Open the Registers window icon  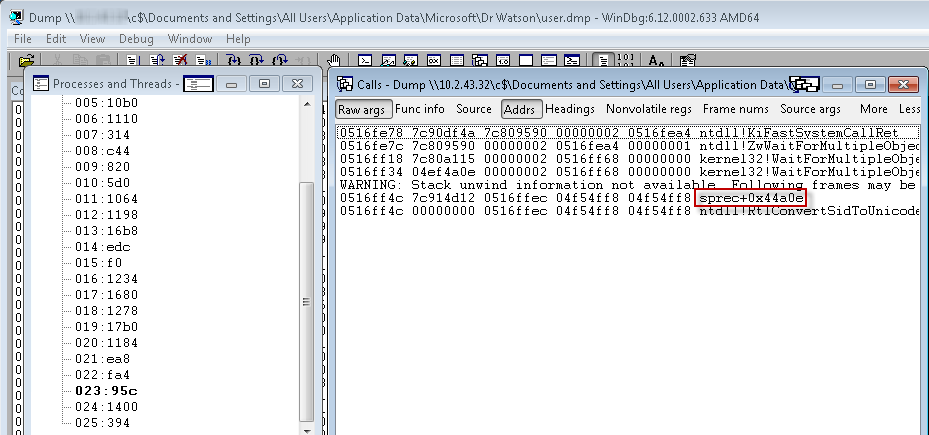(431, 61)
